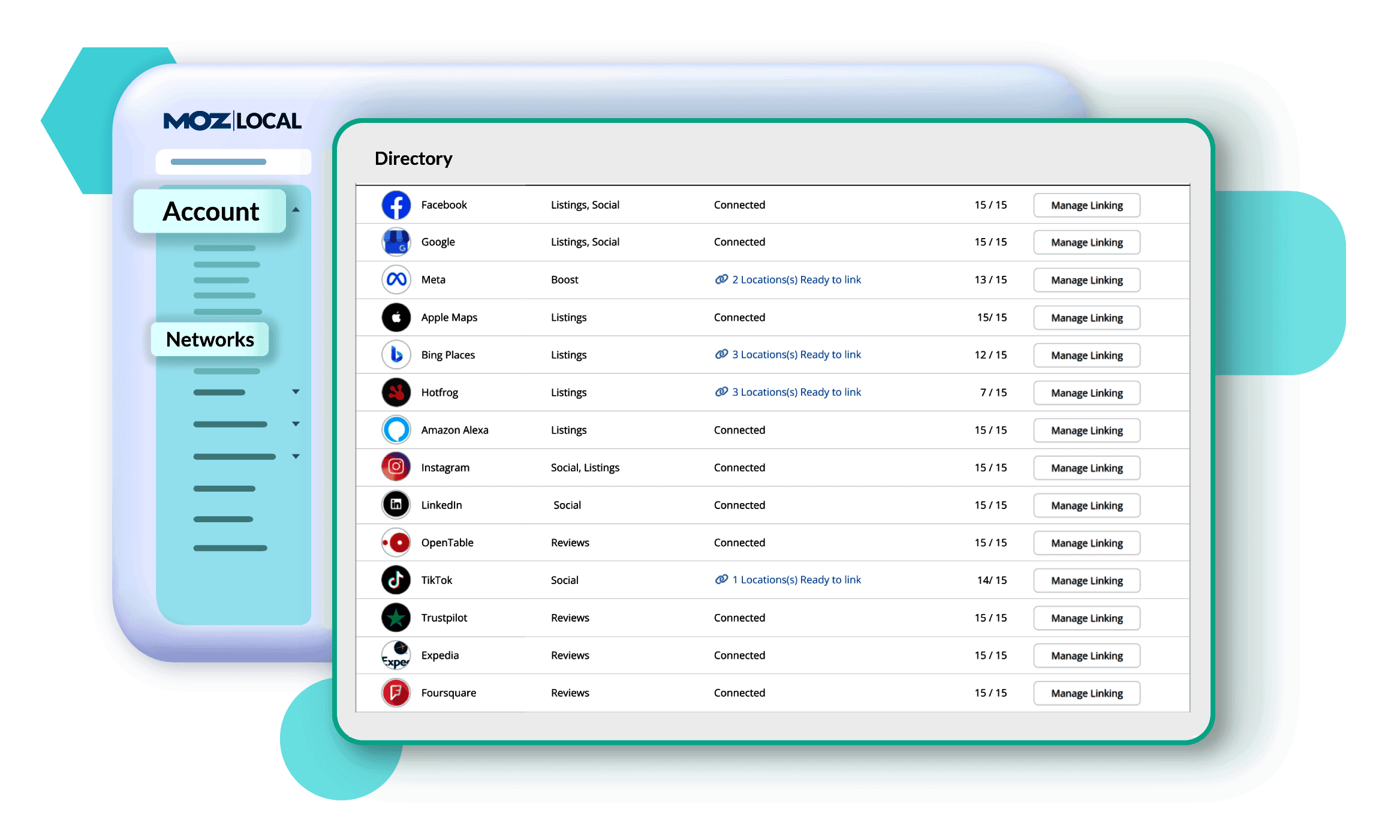Click the Meta infinity logo icon
Viewport: 1400px width, 840px height.
point(396,279)
